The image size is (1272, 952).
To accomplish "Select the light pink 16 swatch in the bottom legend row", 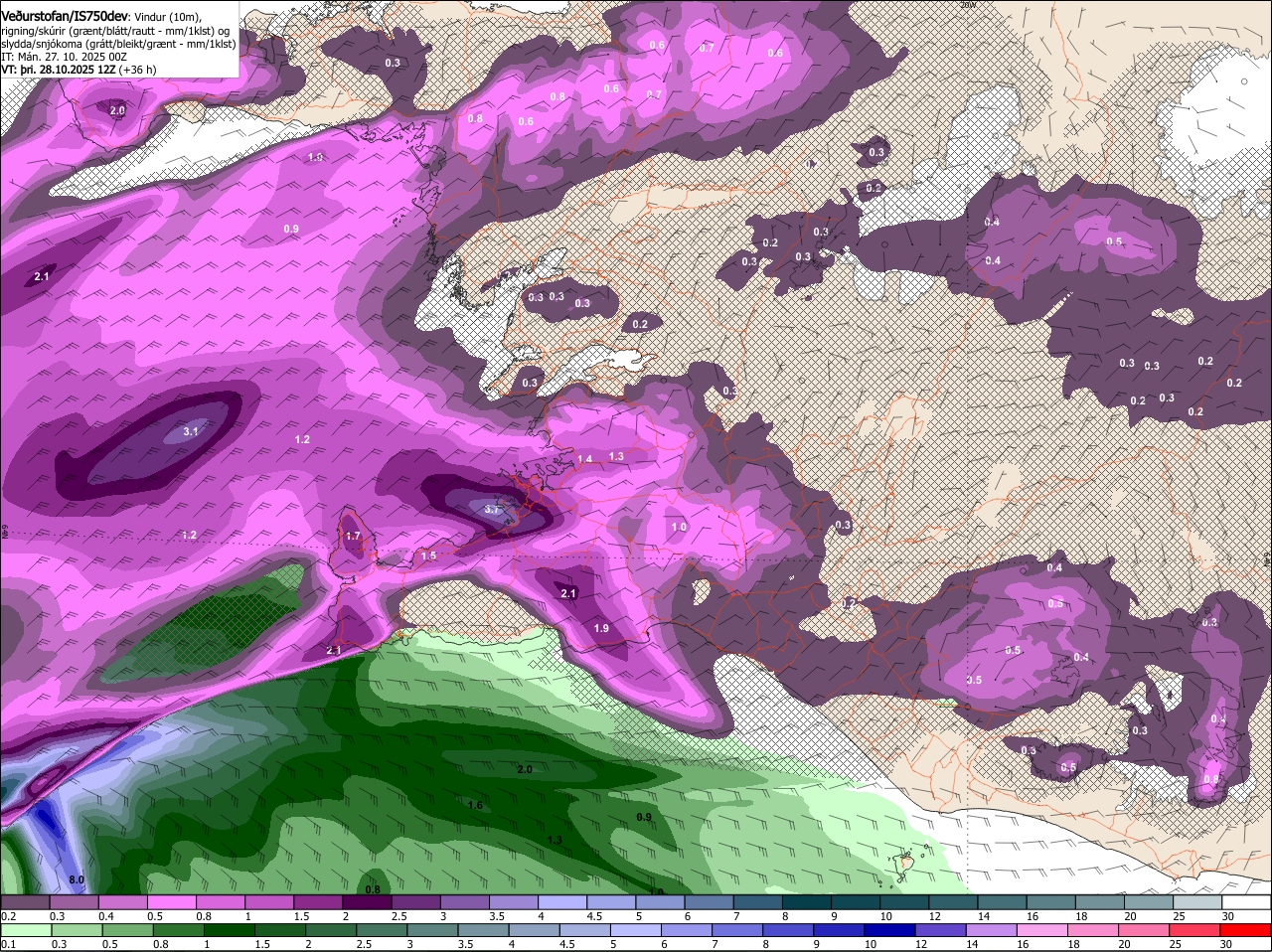I will (x=1042, y=930).
